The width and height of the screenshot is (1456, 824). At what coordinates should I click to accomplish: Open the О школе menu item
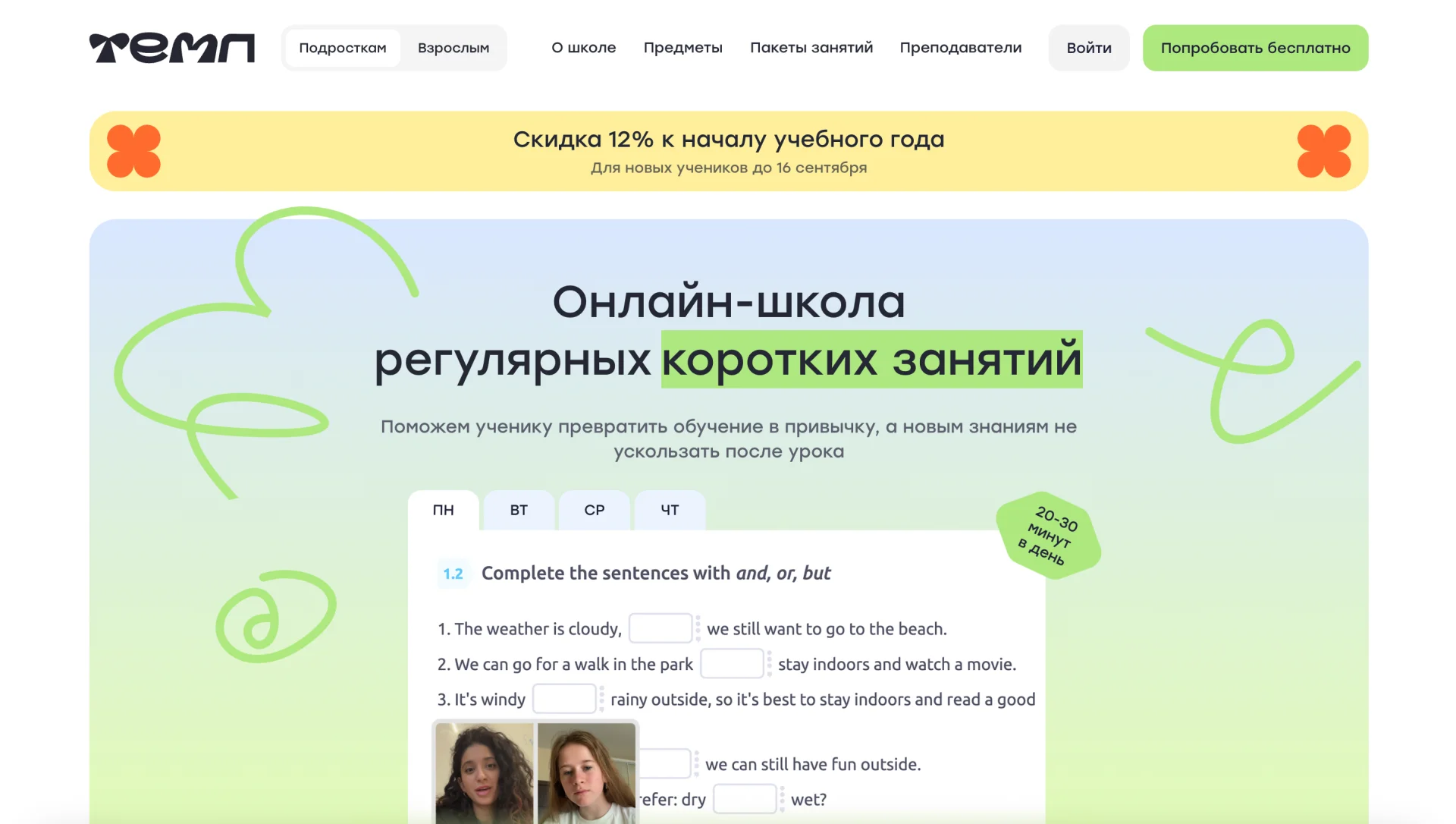[583, 48]
